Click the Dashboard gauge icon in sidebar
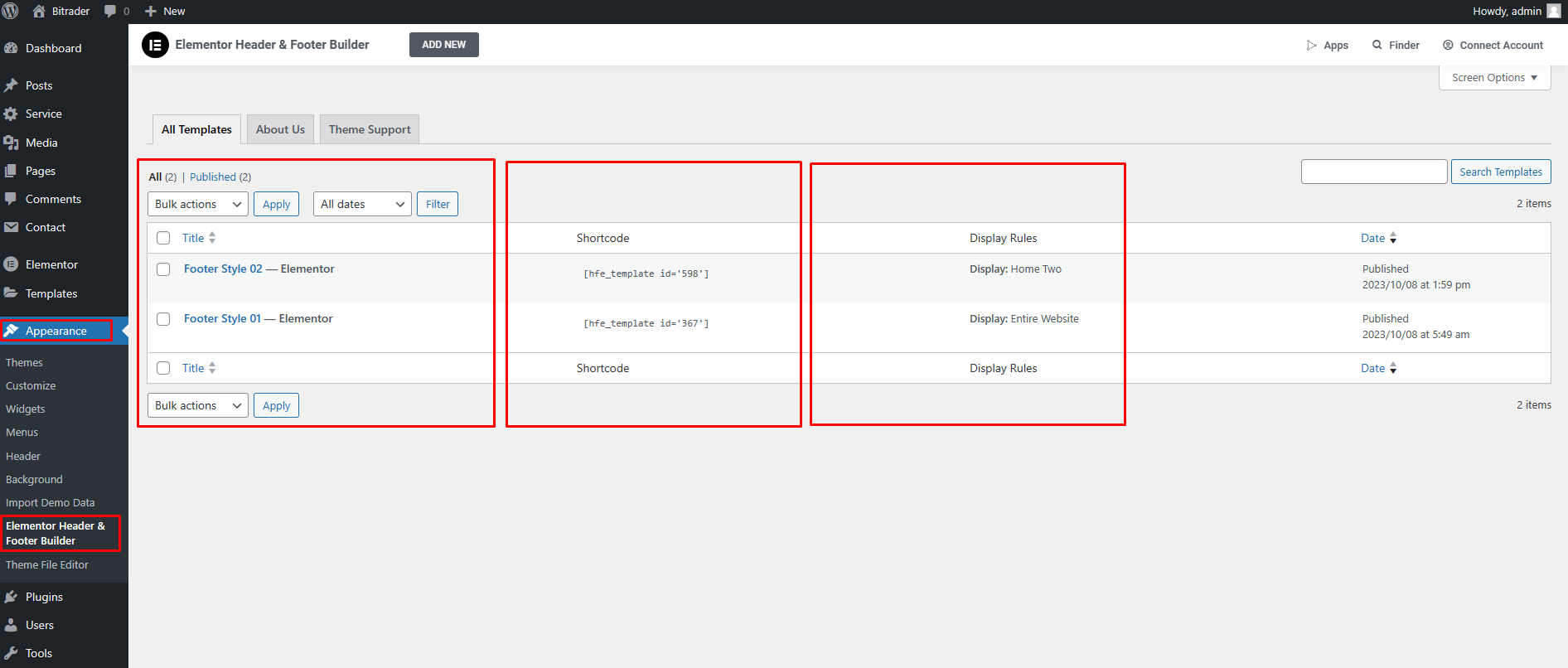The image size is (1568, 668). point(11,48)
